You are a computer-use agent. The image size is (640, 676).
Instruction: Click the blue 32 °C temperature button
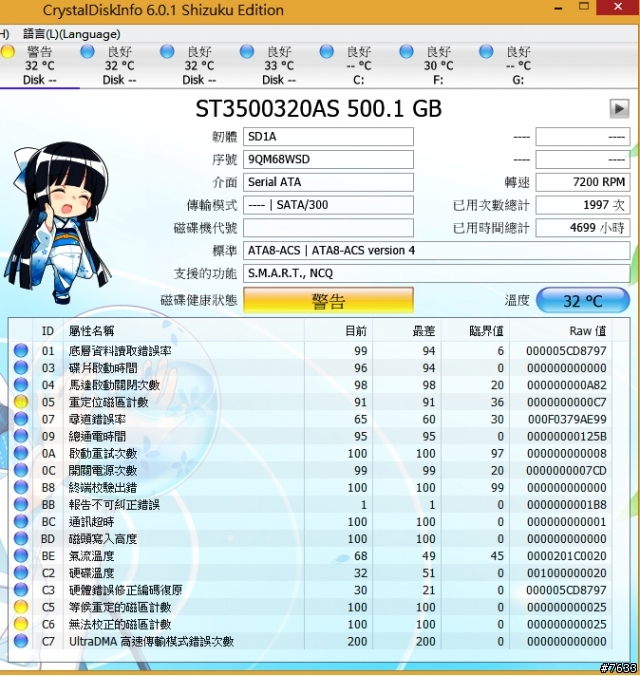click(x=582, y=300)
